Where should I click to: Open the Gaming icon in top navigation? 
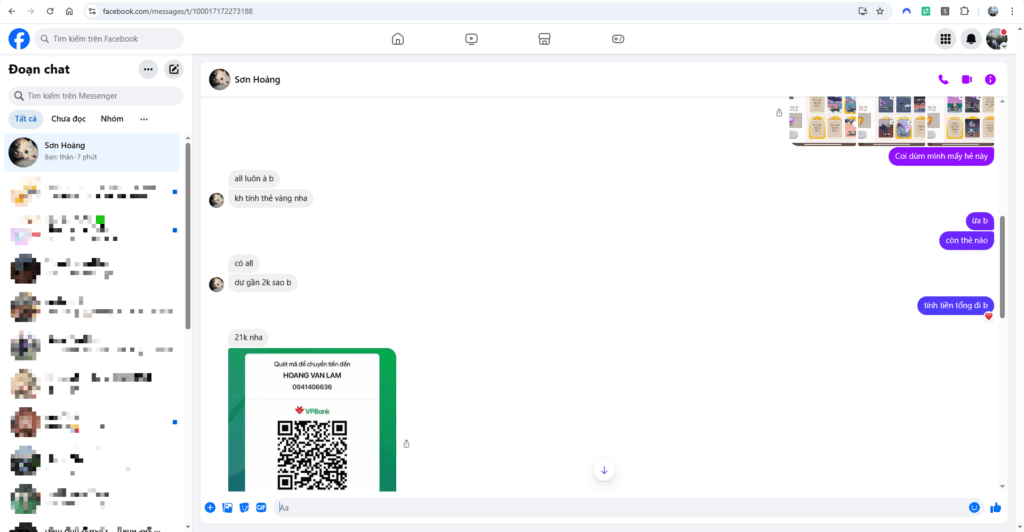(x=618, y=39)
